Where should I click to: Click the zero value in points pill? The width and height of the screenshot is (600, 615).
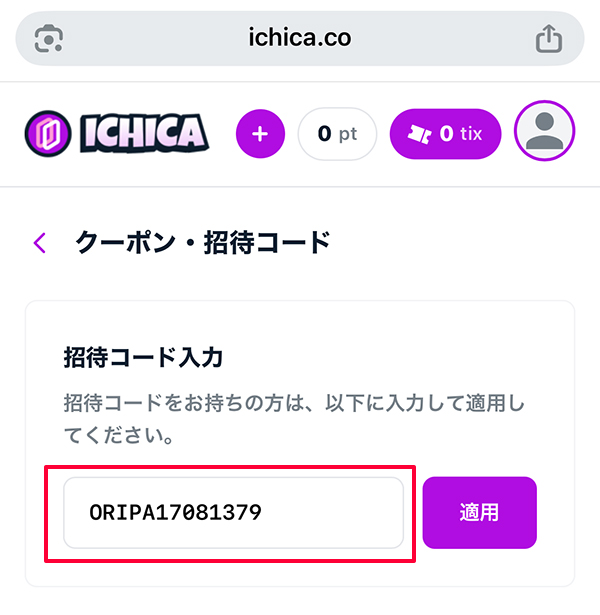324,134
